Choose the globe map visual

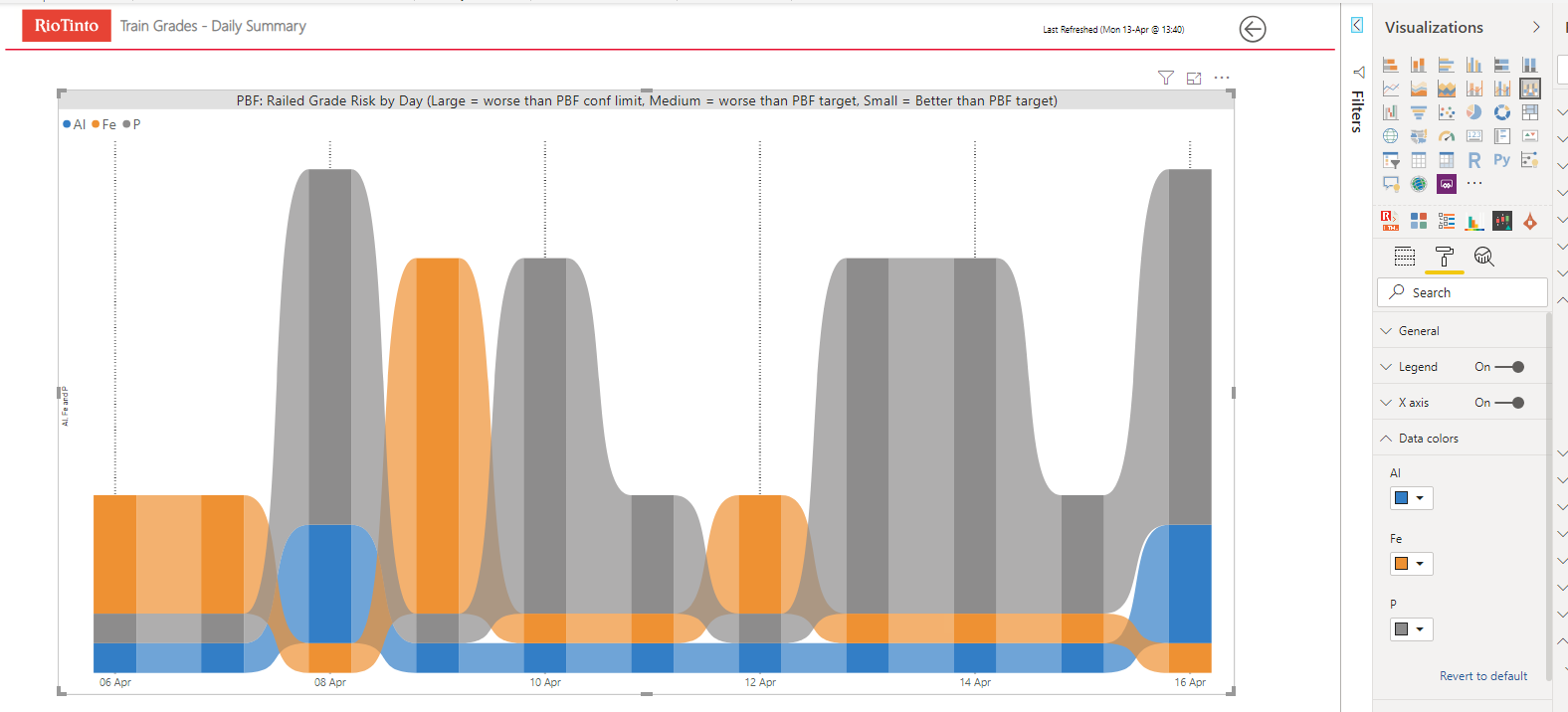click(x=1391, y=136)
